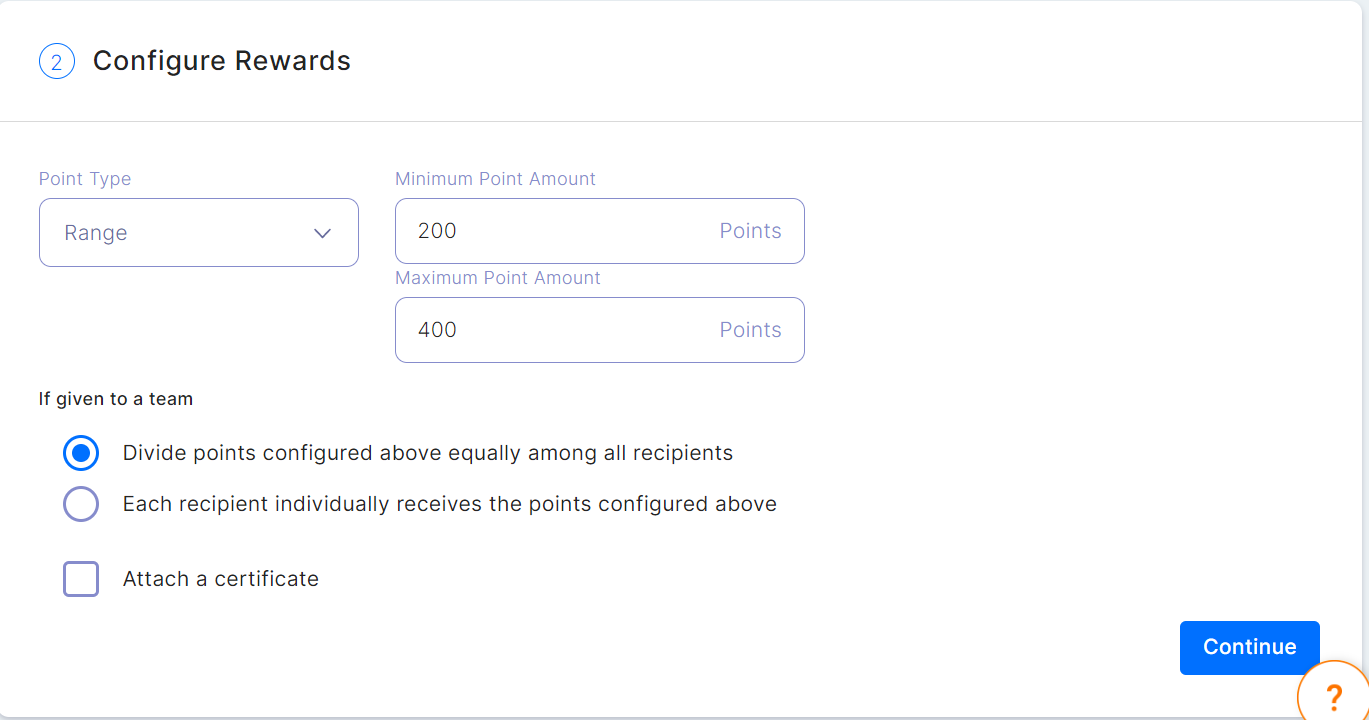The image size is (1369, 720).
Task: Click the If given to a team text
Action: tap(116, 399)
